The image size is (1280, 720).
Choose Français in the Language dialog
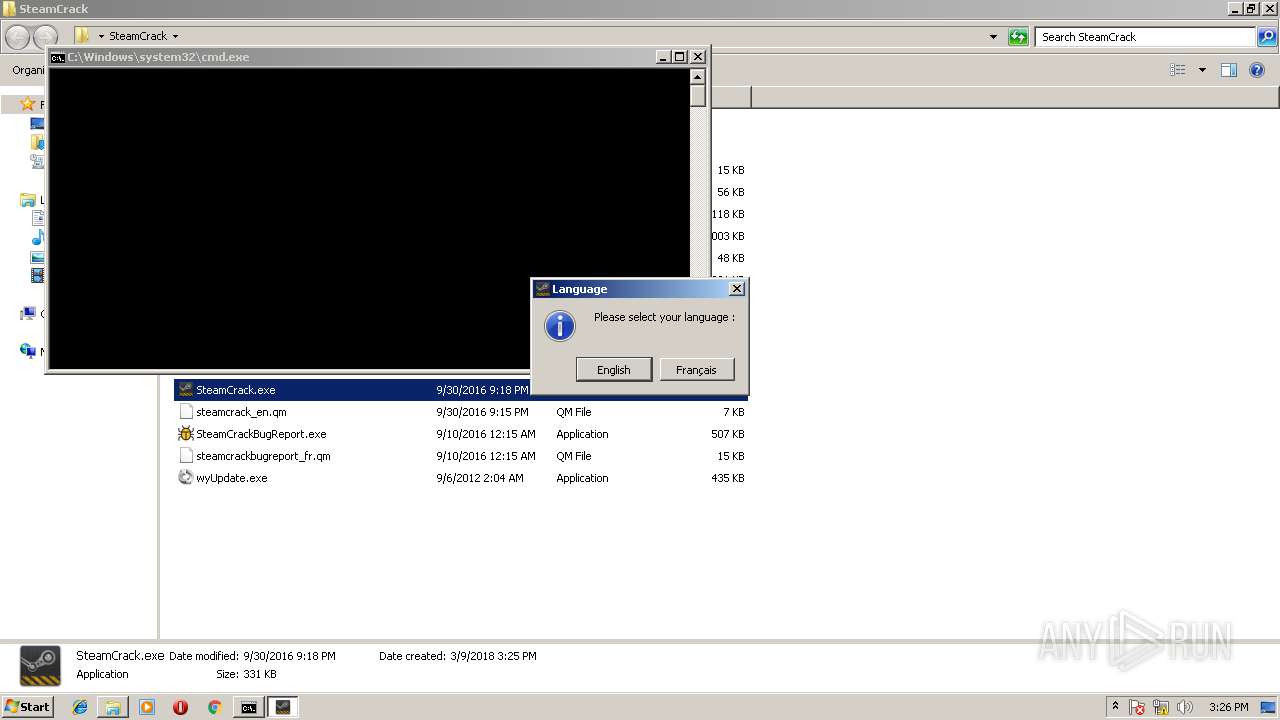[696, 370]
